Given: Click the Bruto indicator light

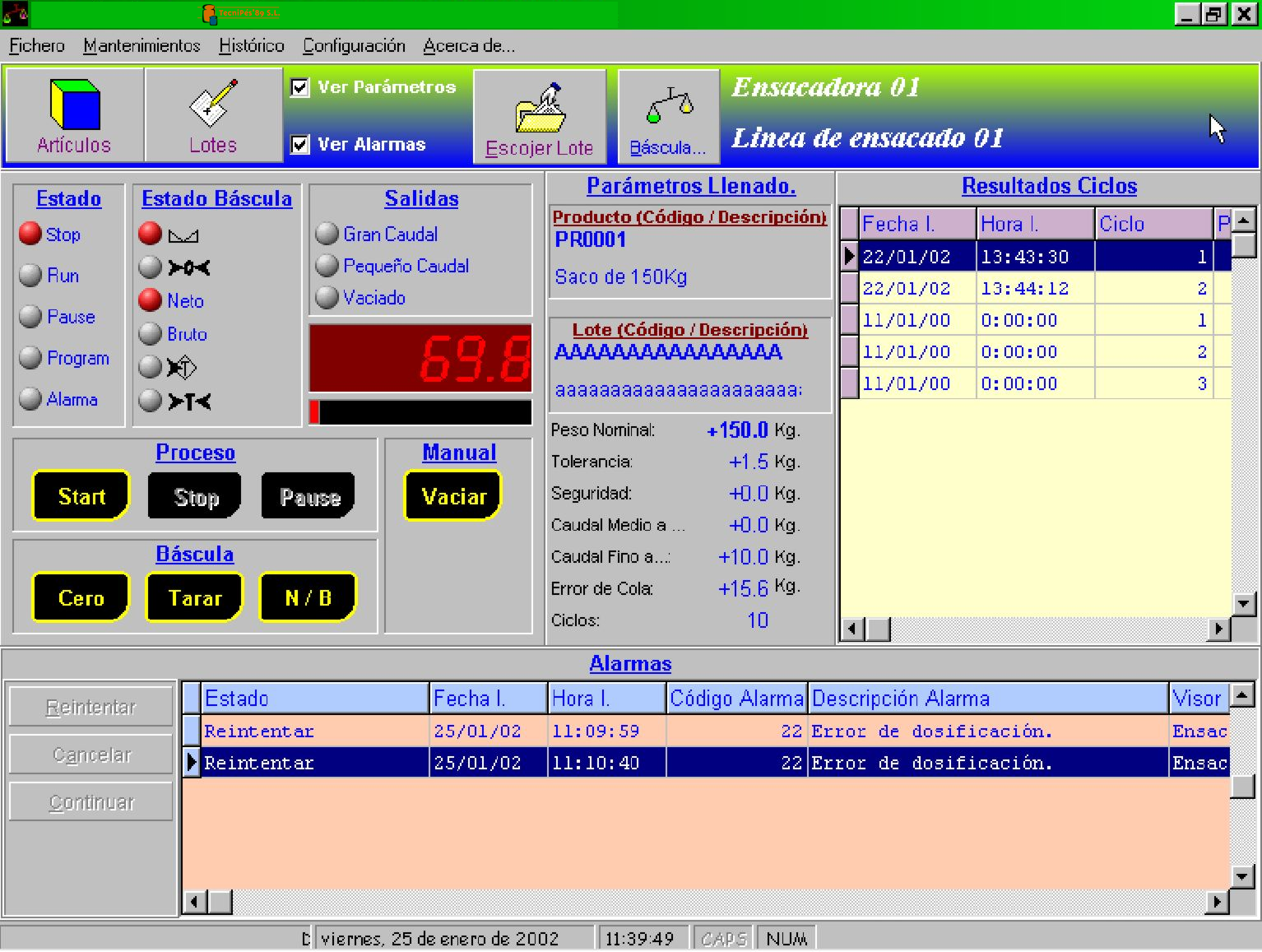Looking at the screenshot, I should pos(150,333).
